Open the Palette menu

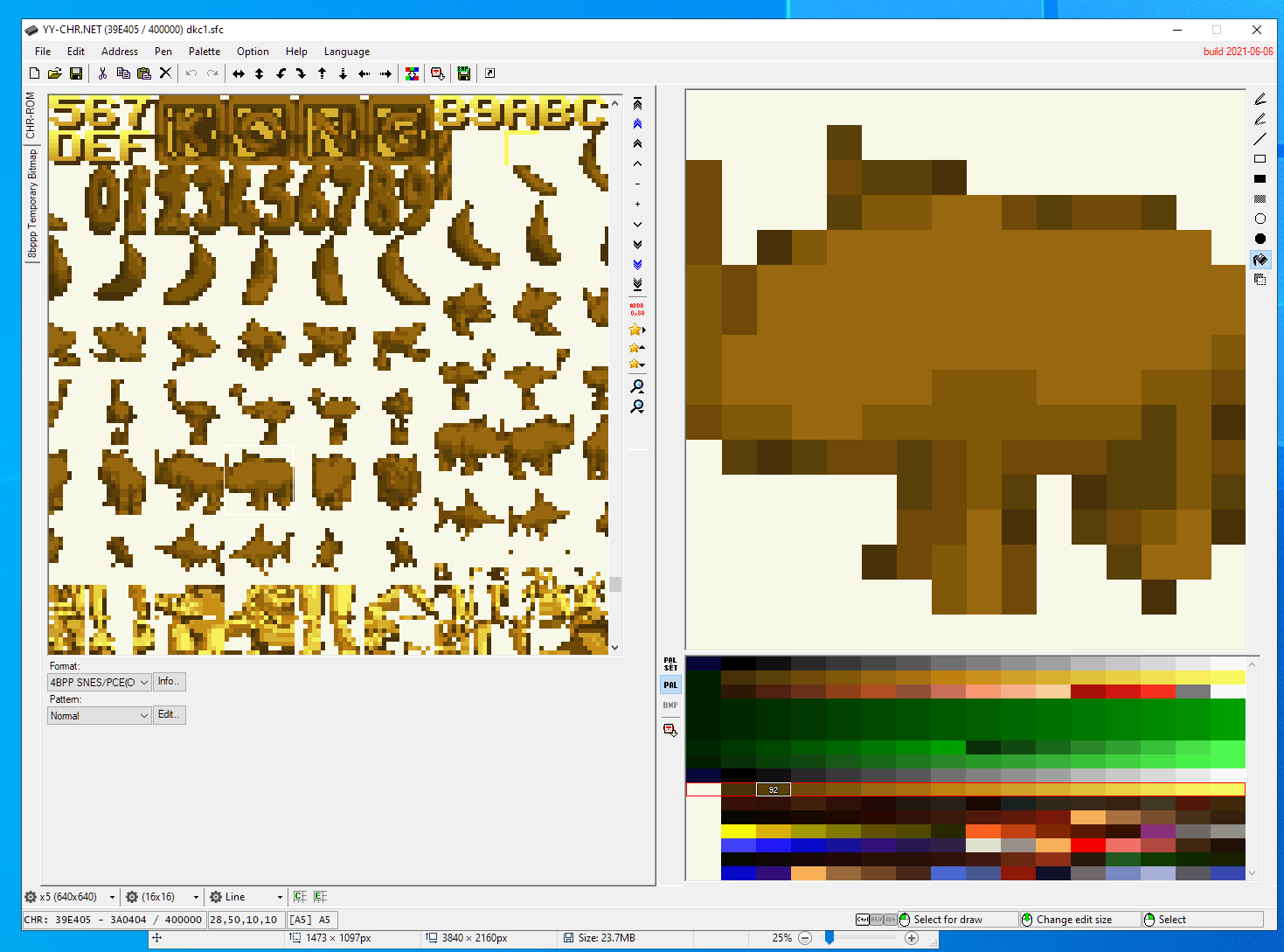(204, 52)
